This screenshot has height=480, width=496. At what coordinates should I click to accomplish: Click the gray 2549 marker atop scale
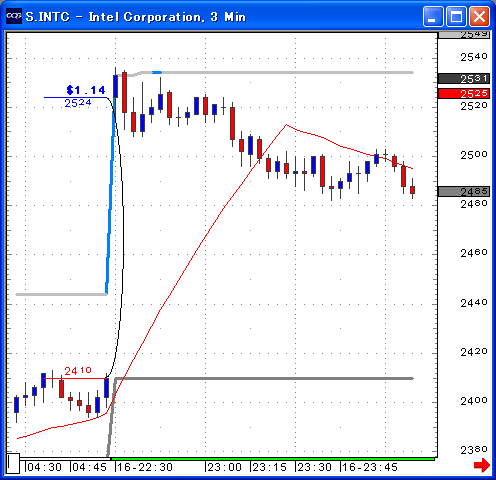(x=464, y=34)
